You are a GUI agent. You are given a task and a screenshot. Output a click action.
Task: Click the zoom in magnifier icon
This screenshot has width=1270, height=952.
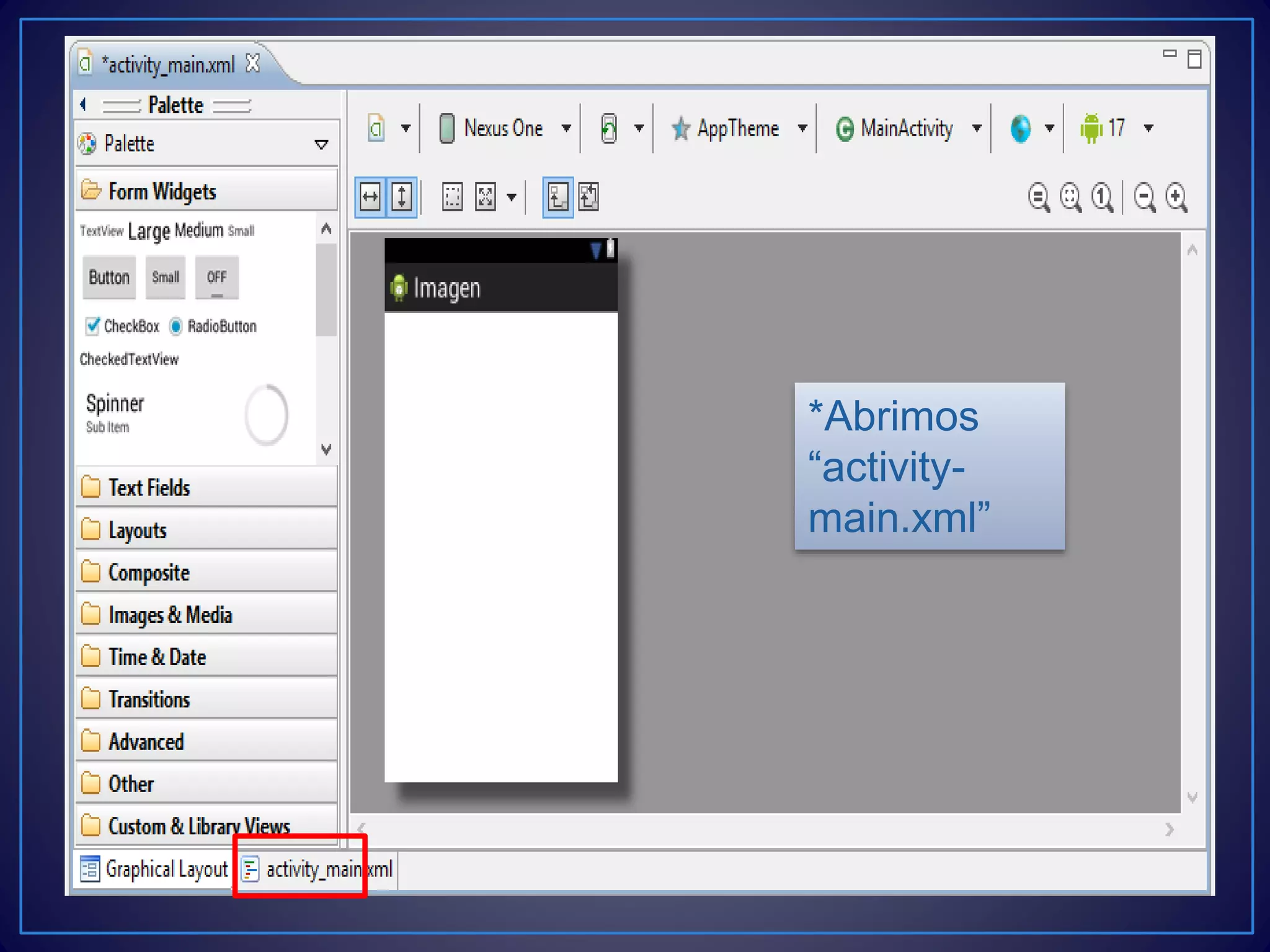coord(1176,198)
